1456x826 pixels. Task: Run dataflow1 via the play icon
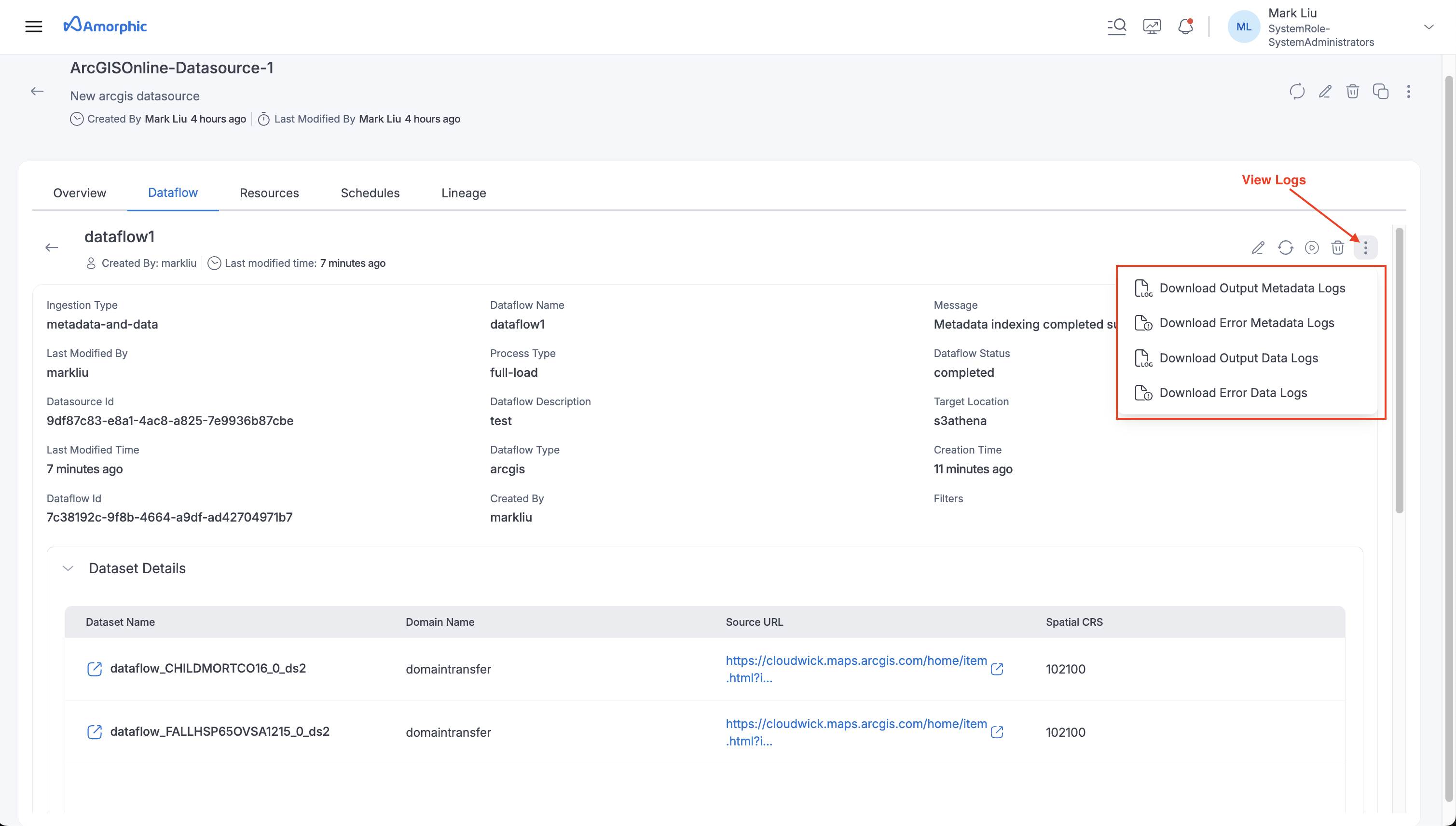(x=1312, y=248)
